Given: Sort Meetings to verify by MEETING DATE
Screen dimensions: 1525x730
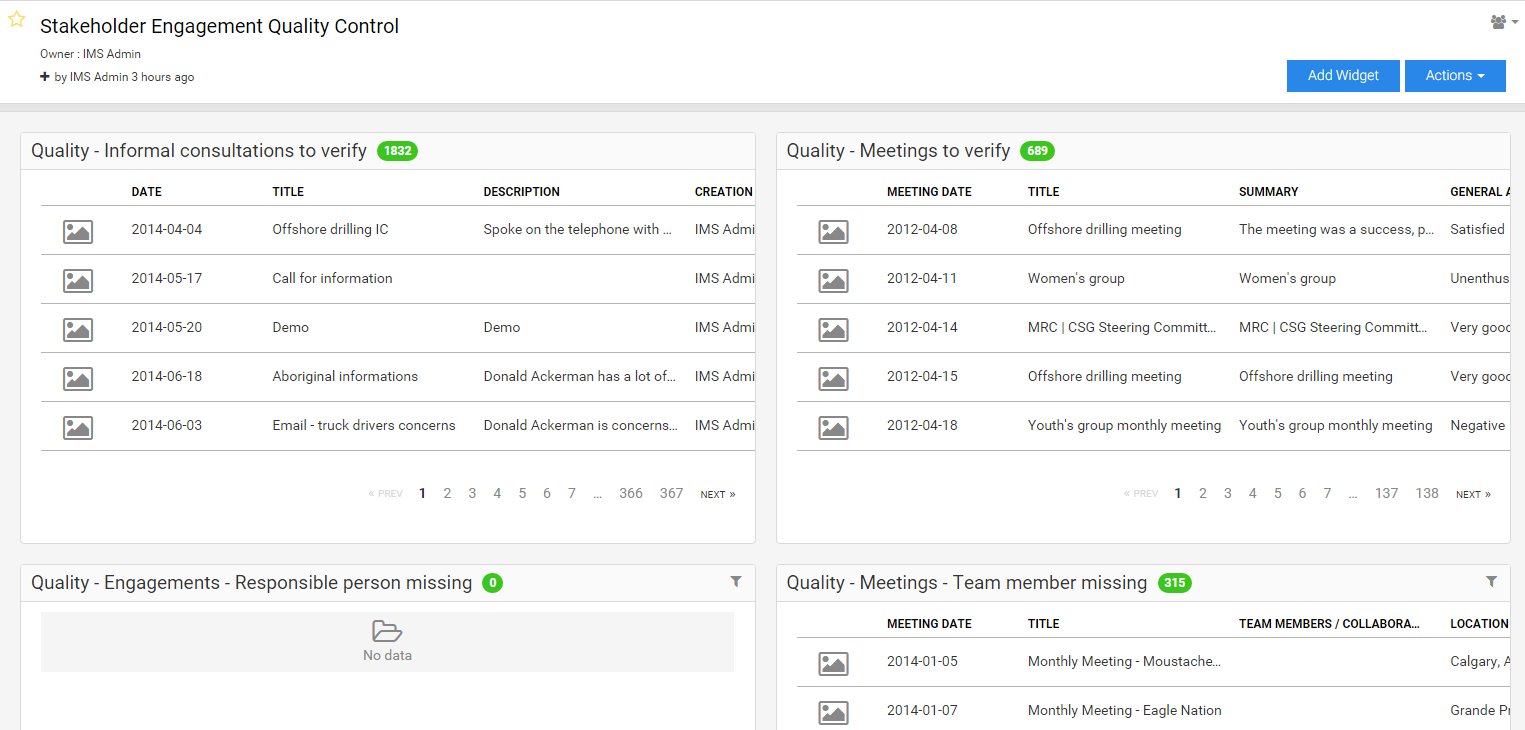Looking at the screenshot, I should (x=929, y=192).
